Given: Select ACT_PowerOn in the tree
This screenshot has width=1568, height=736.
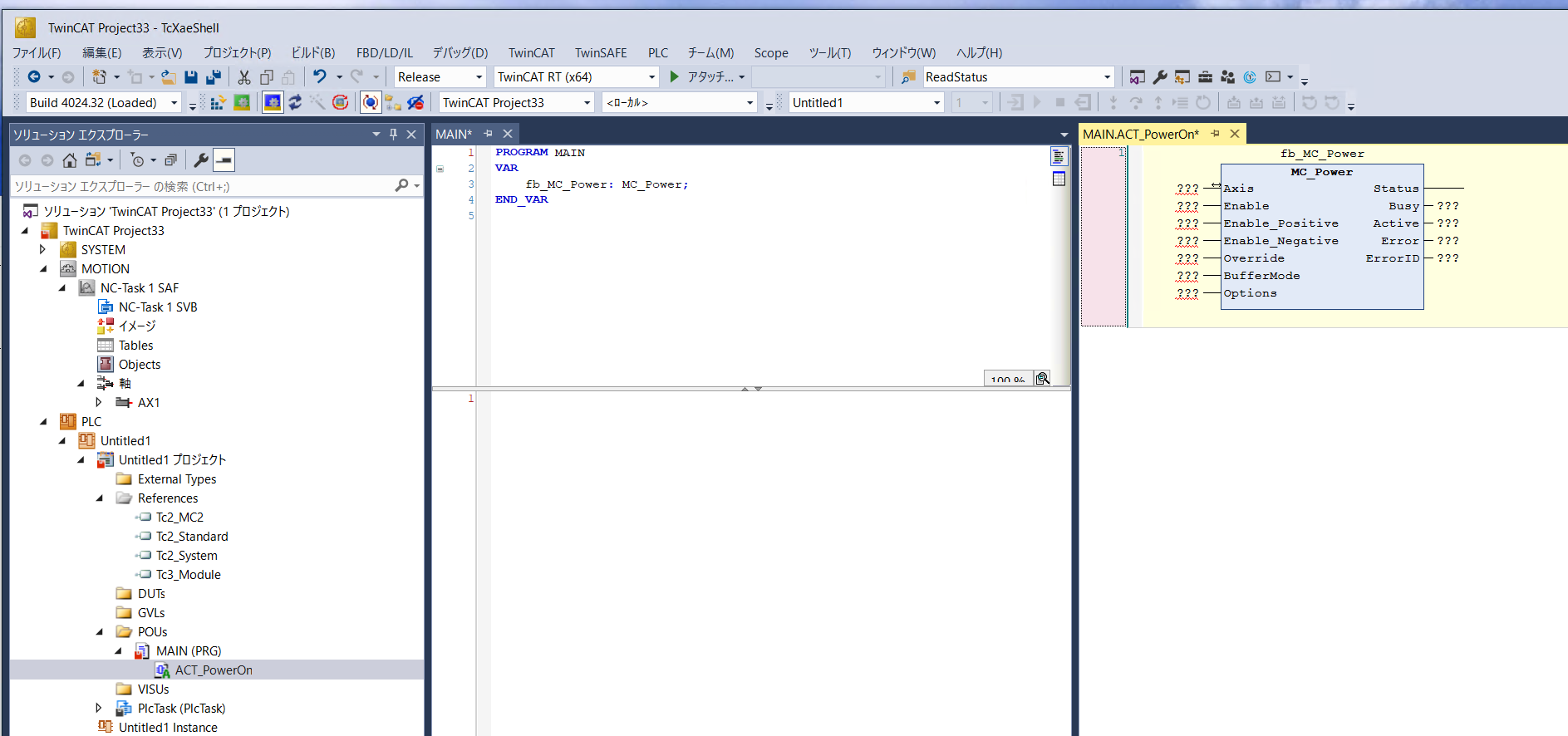Looking at the screenshot, I should [214, 670].
